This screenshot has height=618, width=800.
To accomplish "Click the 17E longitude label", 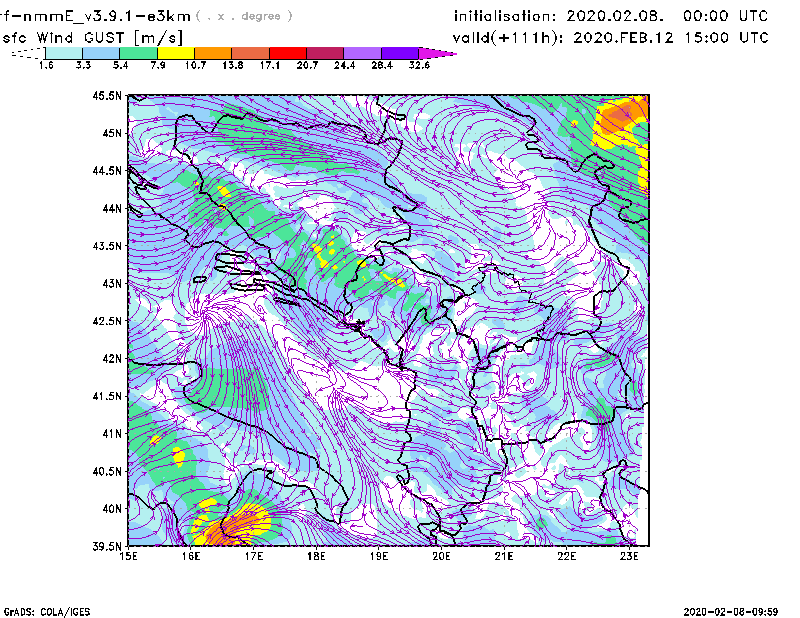I will pos(254,556).
